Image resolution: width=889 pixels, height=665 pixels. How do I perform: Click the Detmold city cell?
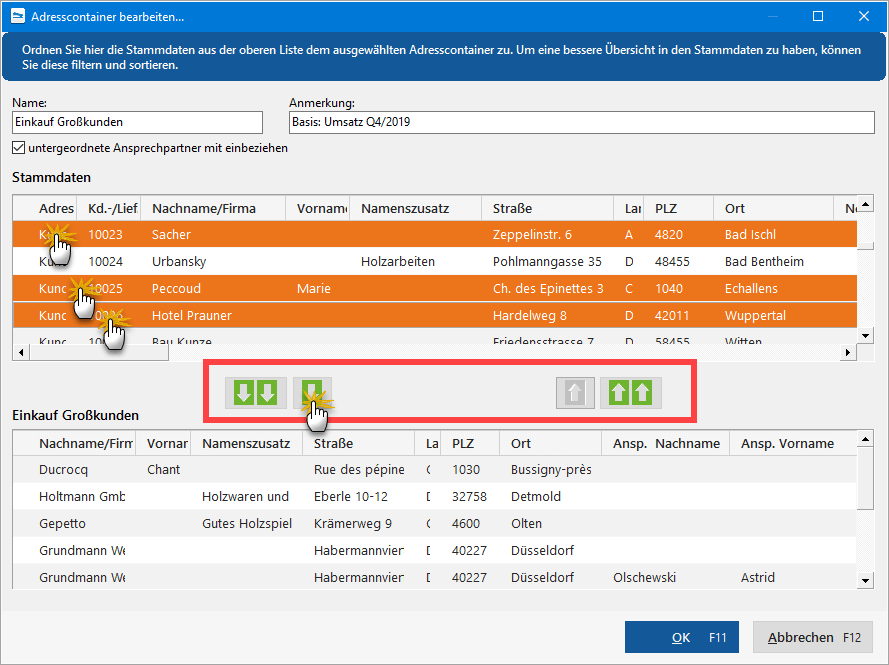click(x=536, y=496)
